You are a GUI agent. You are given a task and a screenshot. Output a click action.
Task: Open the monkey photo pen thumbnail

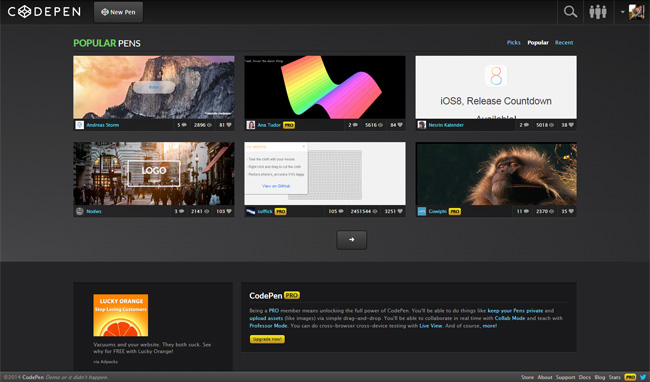(496, 174)
